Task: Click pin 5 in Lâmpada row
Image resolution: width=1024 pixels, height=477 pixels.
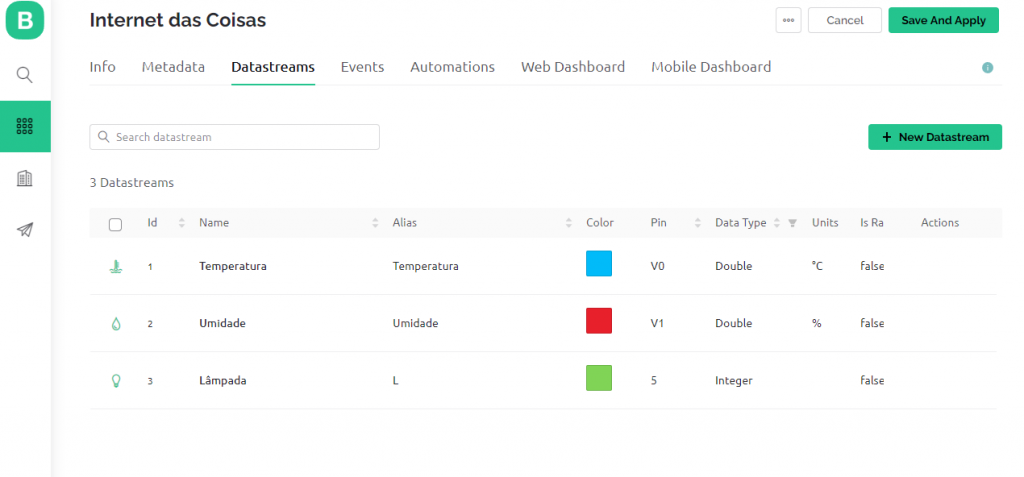Action: [x=654, y=381]
